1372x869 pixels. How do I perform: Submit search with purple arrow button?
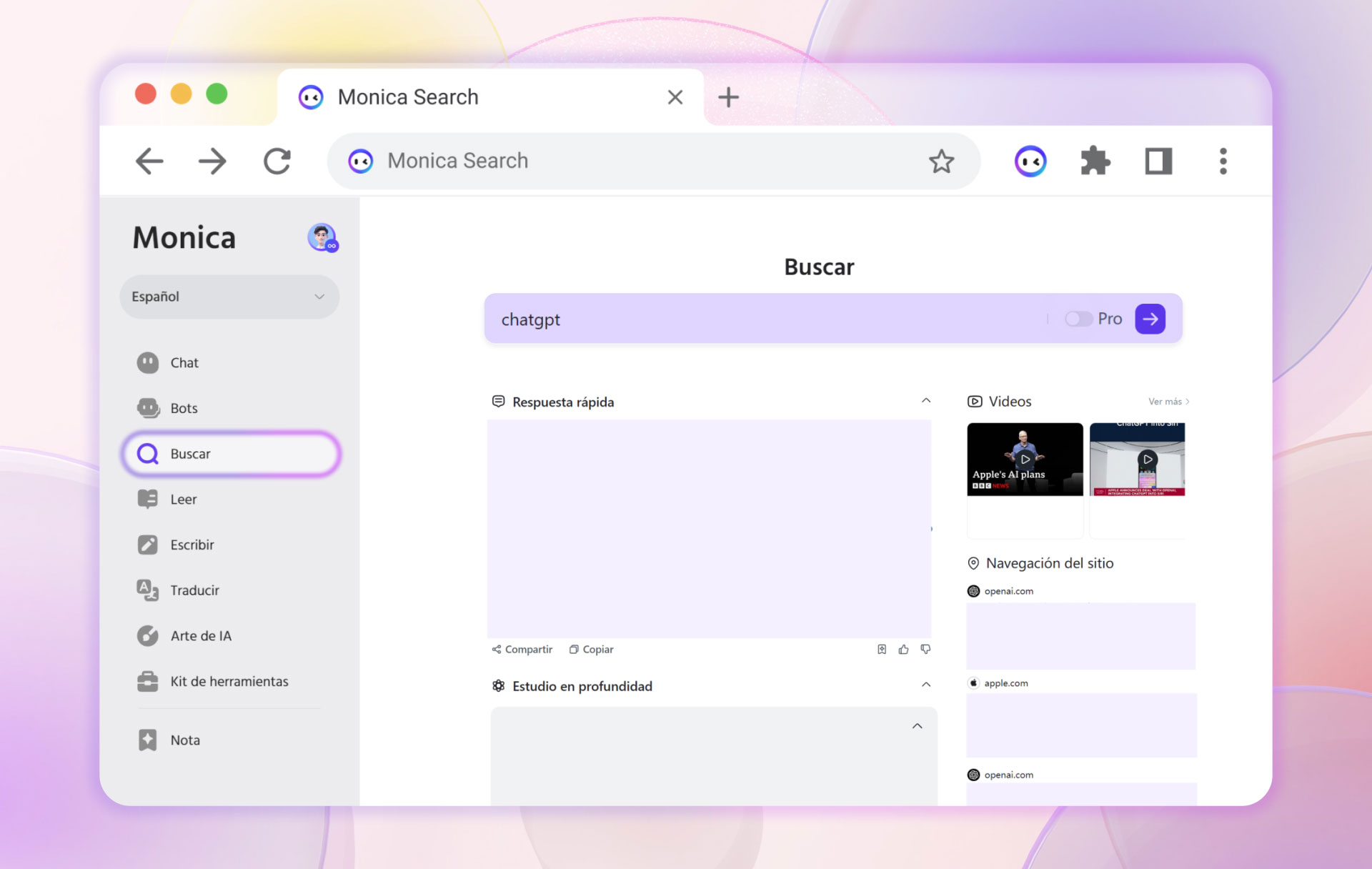tap(1150, 319)
